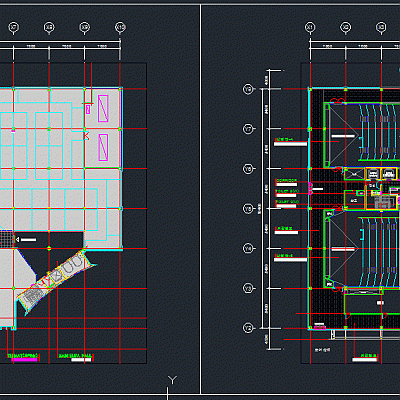Select the X7 grid bubble marker
This screenshot has height=400, width=400.
pos(13,27)
